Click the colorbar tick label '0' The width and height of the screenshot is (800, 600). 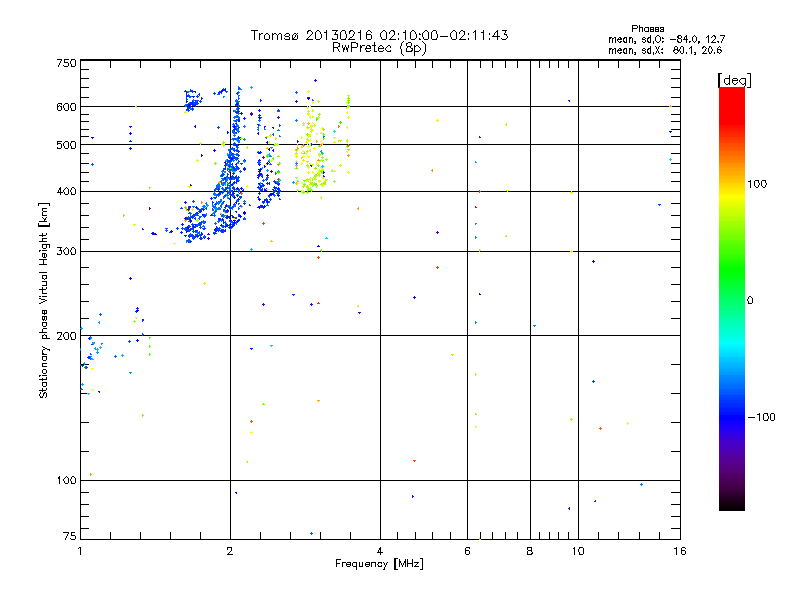[x=750, y=301]
